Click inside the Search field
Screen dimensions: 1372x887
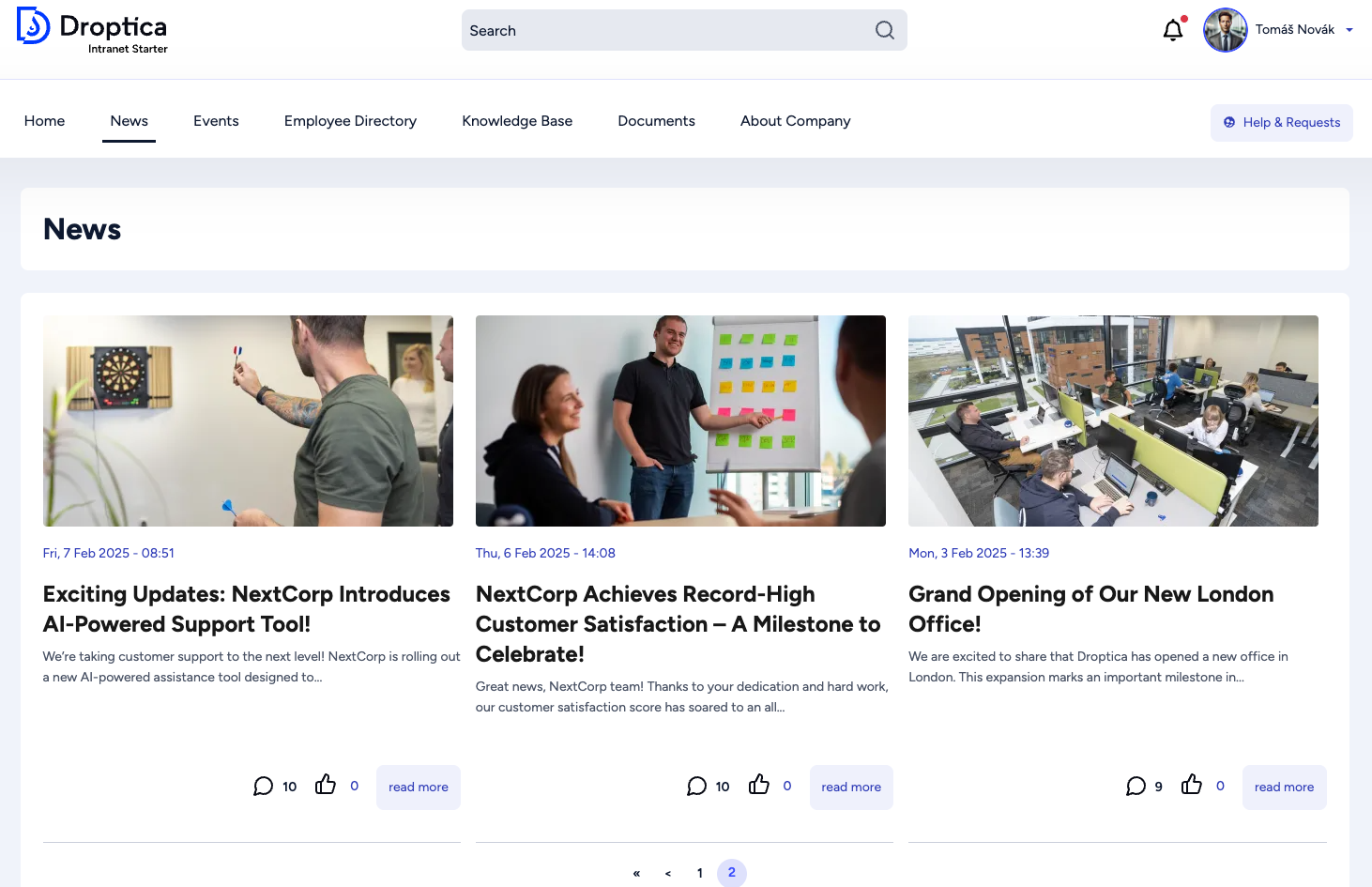657,30
